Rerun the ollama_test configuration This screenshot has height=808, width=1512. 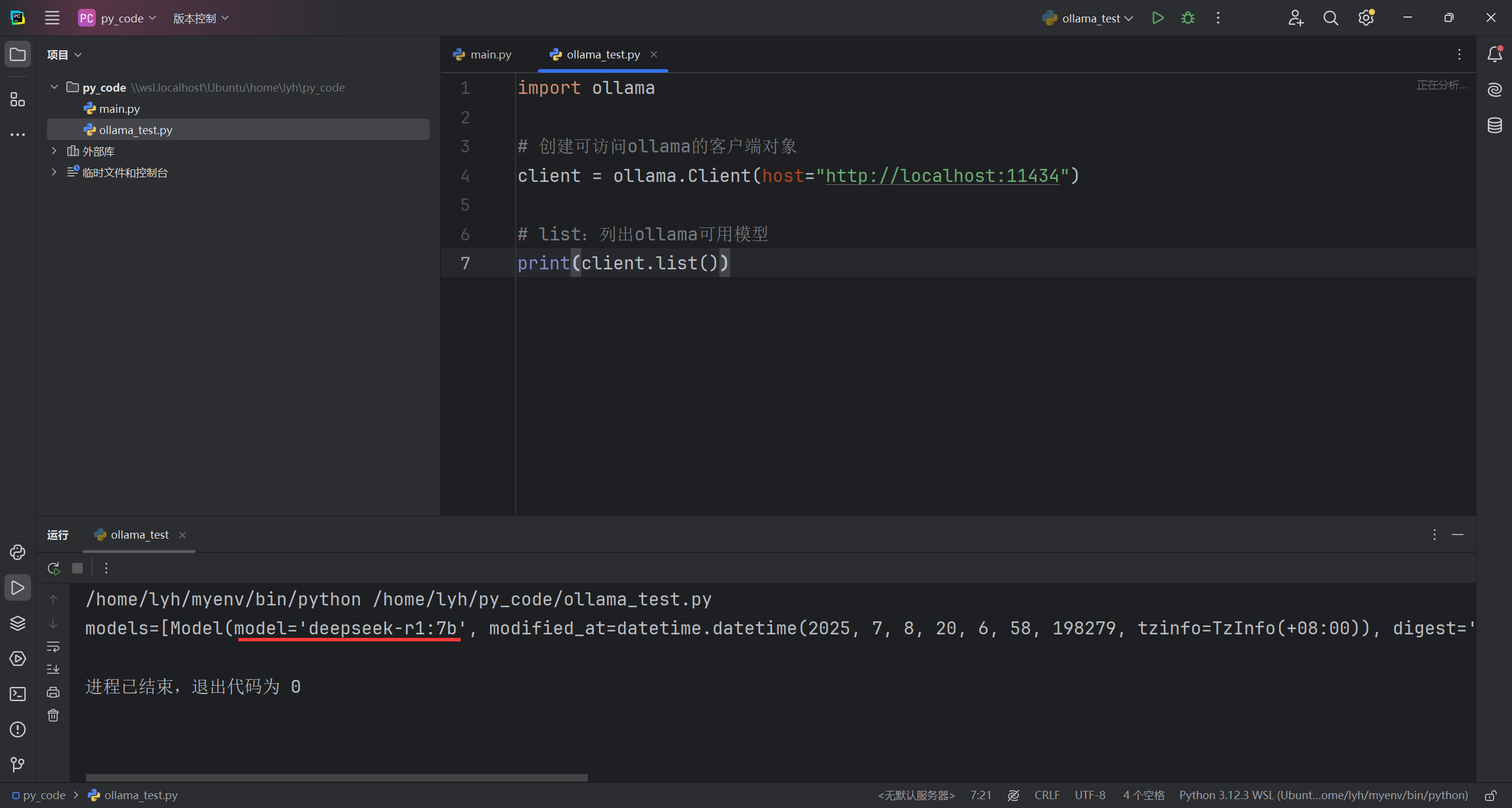tap(53, 568)
